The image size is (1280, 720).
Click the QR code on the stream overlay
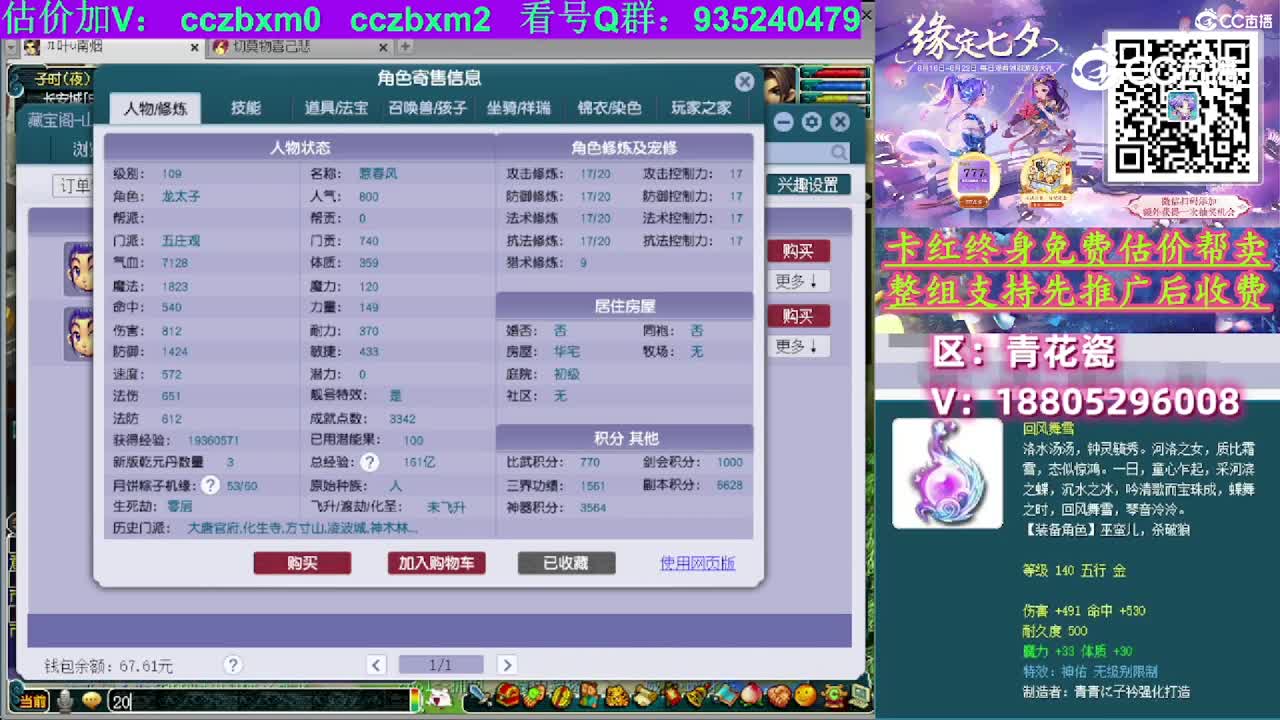(x=1183, y=105)
